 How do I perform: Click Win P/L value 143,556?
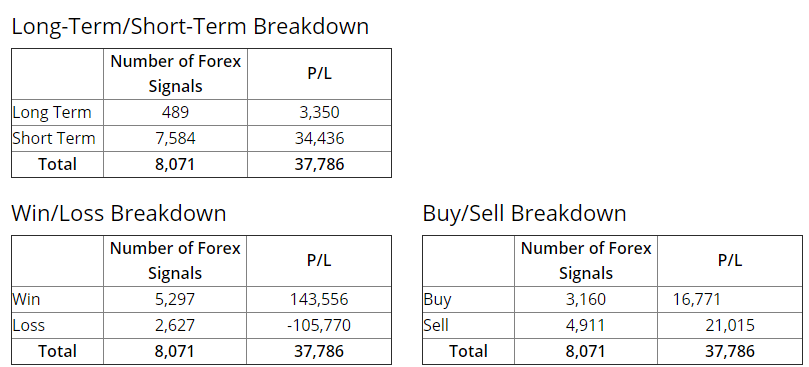point(318,299)
